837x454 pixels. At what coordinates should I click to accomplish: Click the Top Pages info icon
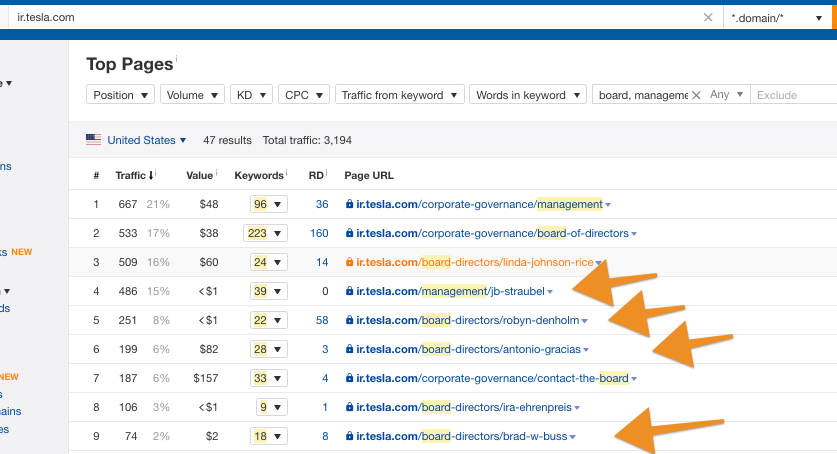177,58
